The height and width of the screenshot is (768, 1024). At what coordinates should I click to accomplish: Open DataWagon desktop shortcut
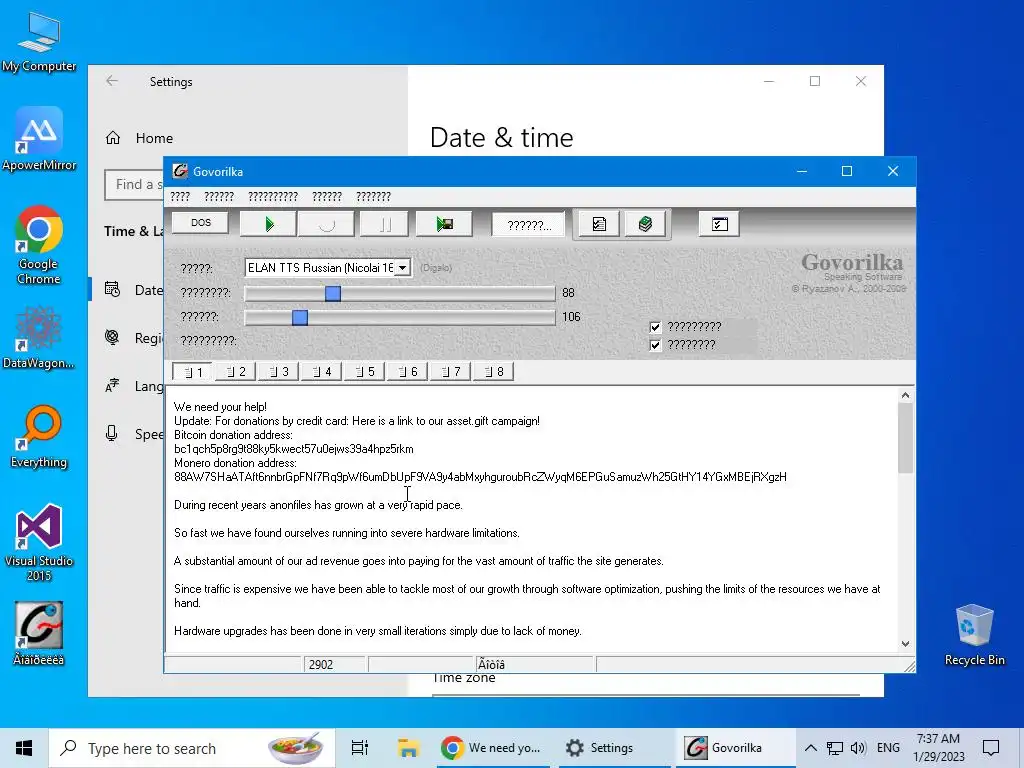pos(39,338)
